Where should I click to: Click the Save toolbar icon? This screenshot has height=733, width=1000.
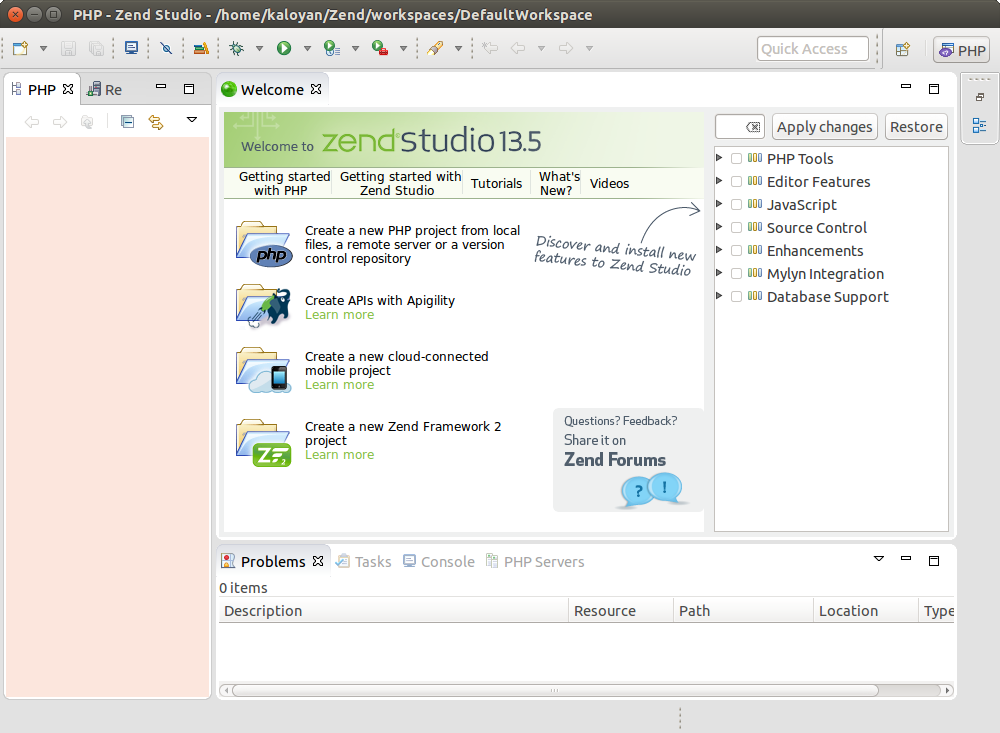(68, 48)
